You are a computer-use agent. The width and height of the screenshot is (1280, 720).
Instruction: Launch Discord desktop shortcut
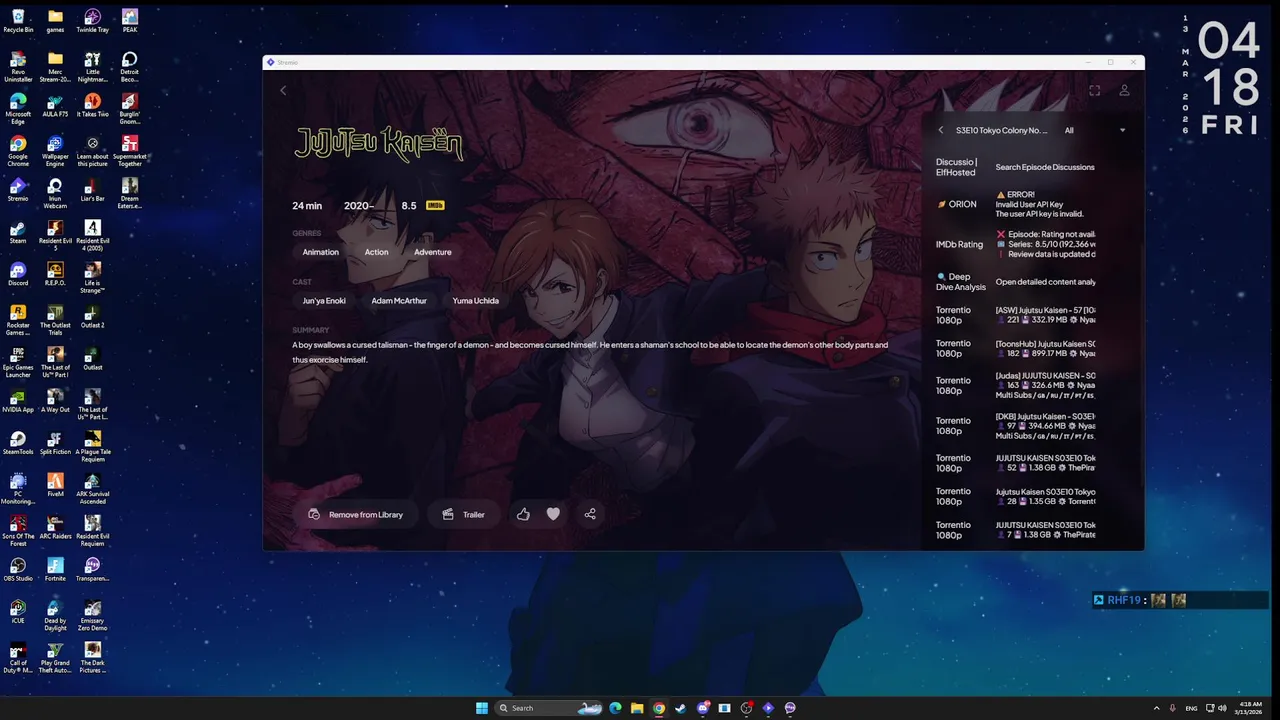(18, 273)
